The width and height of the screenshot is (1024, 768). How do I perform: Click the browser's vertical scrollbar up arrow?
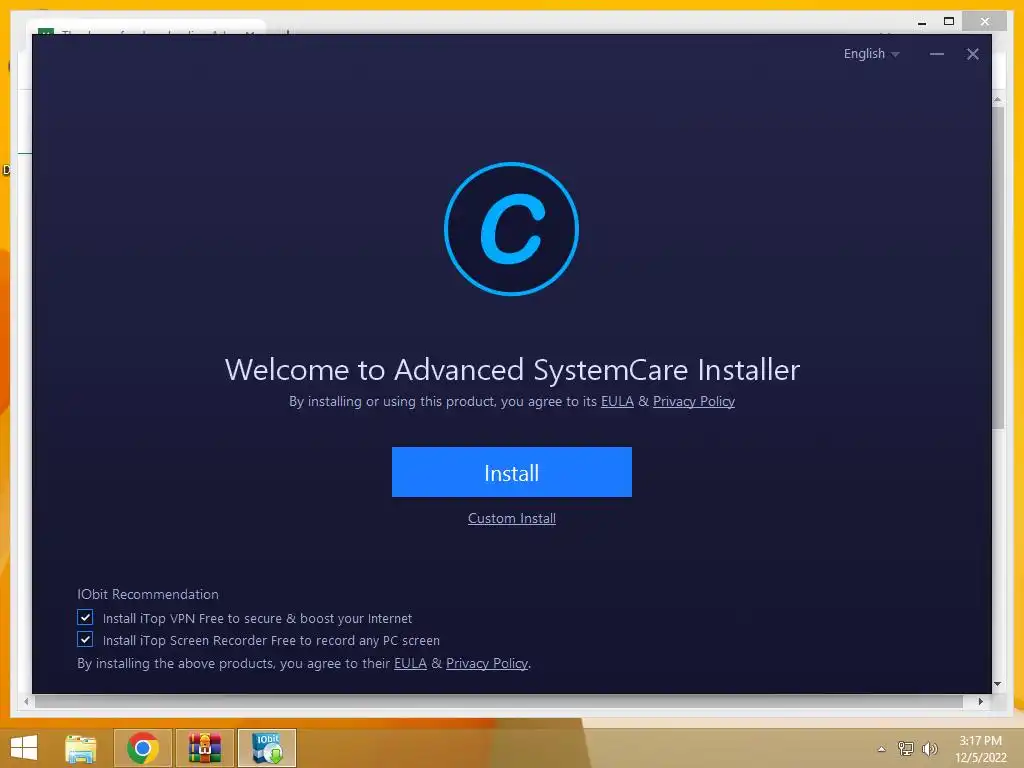997,100
